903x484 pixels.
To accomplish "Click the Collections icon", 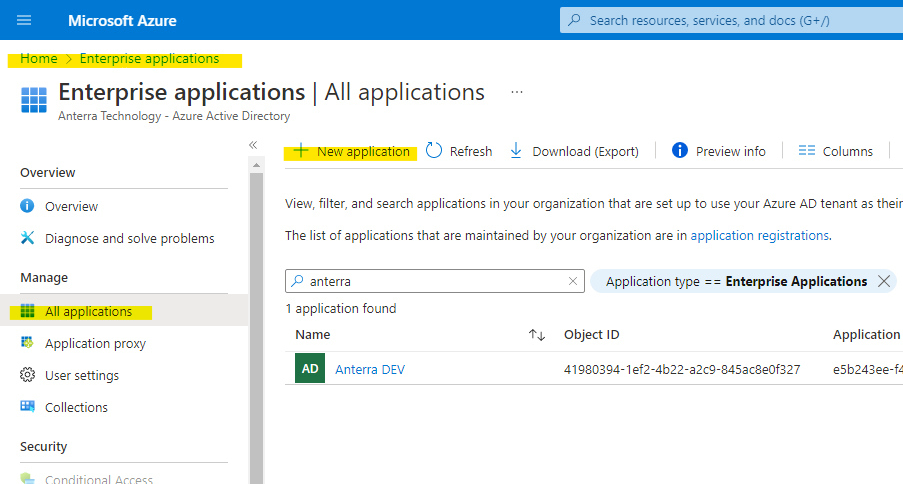I will coord(27,407).
